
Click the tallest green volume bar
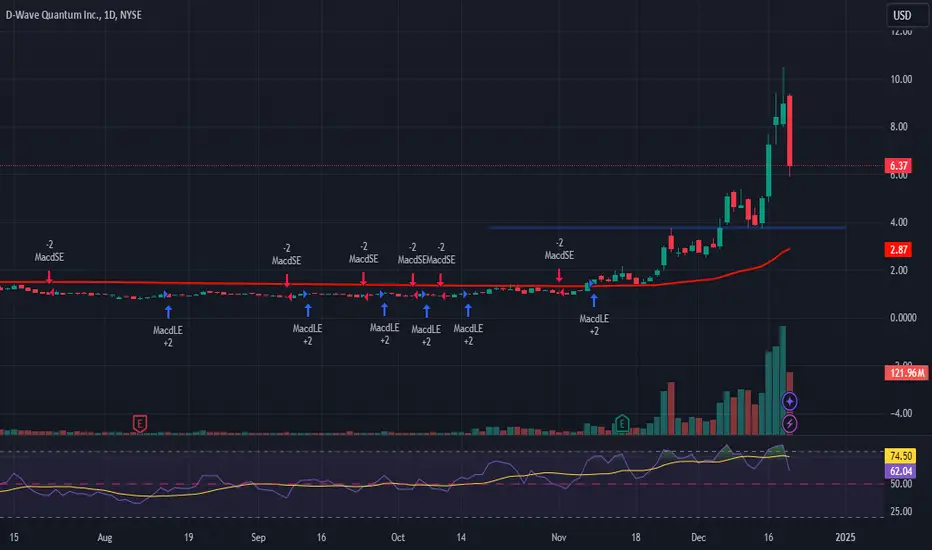click(783, 381)
